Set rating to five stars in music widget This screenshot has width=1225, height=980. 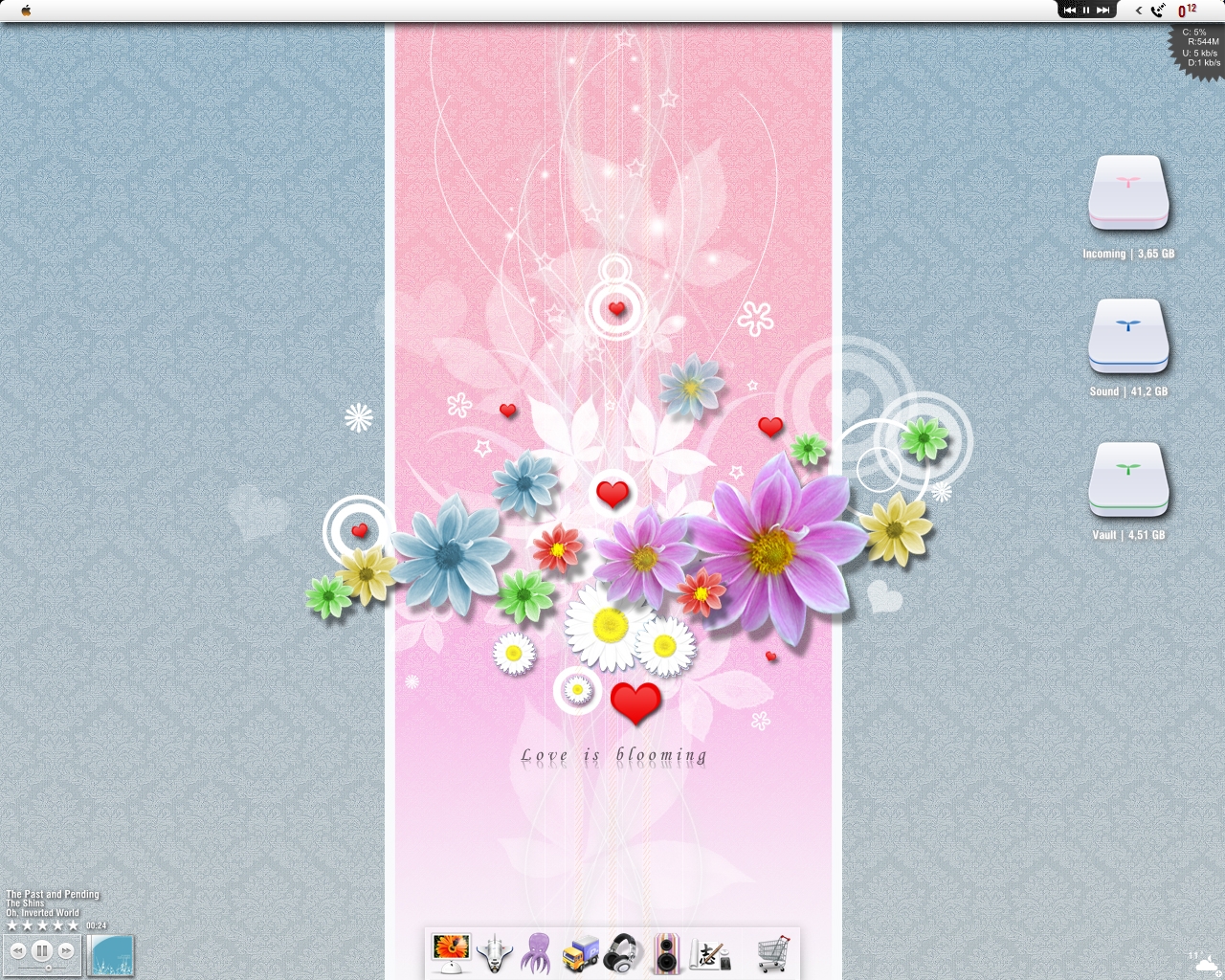[x=73, y=925]
